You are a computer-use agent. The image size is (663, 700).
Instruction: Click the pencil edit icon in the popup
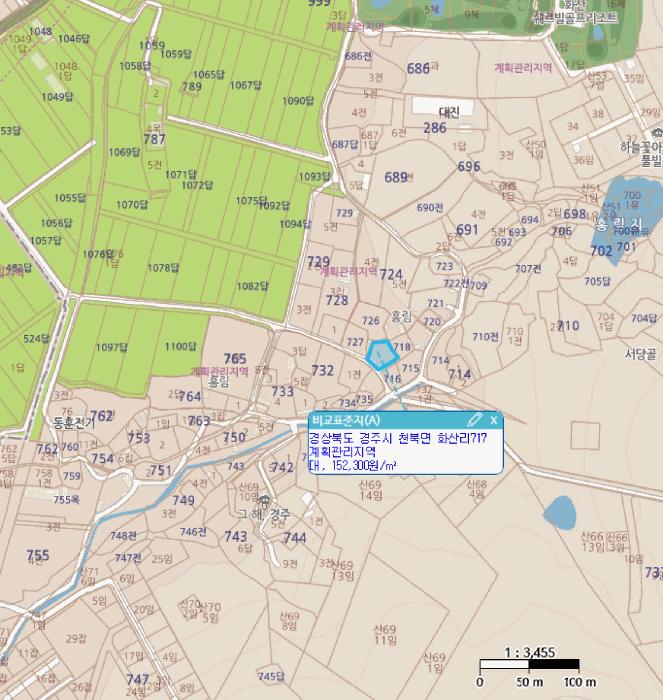coord(475,419)
